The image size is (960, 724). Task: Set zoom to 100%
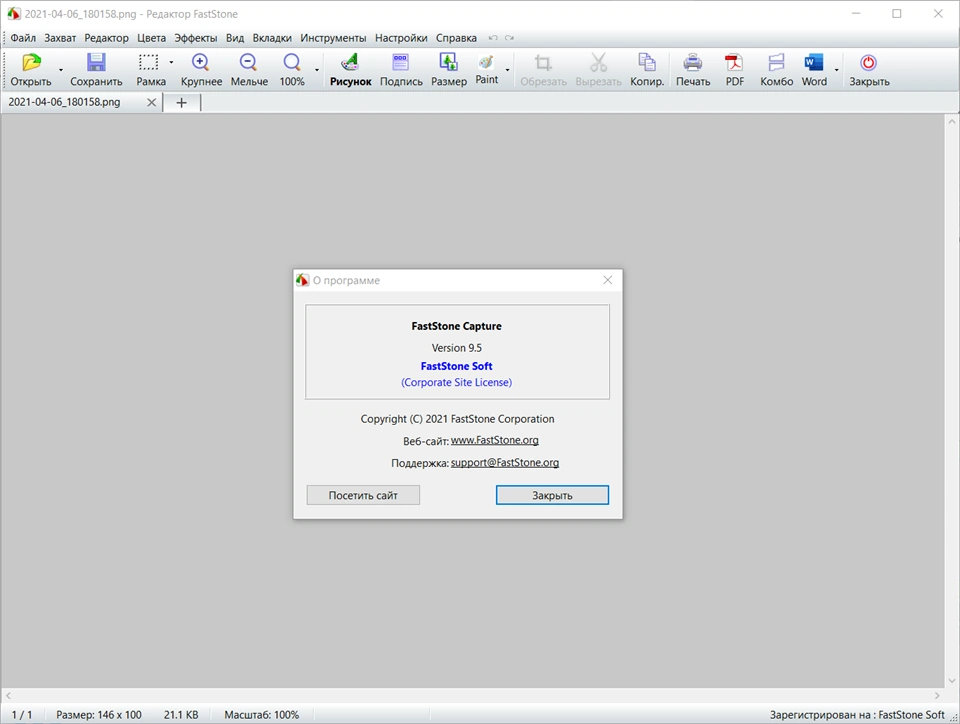tap(292, 70)
